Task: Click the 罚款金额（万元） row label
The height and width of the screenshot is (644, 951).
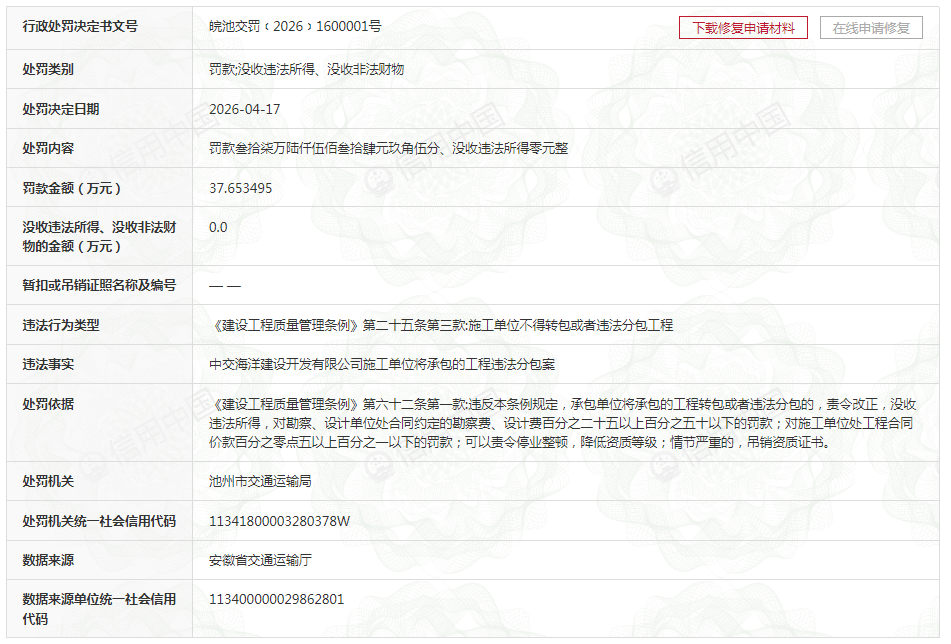Action: (72, 188)
